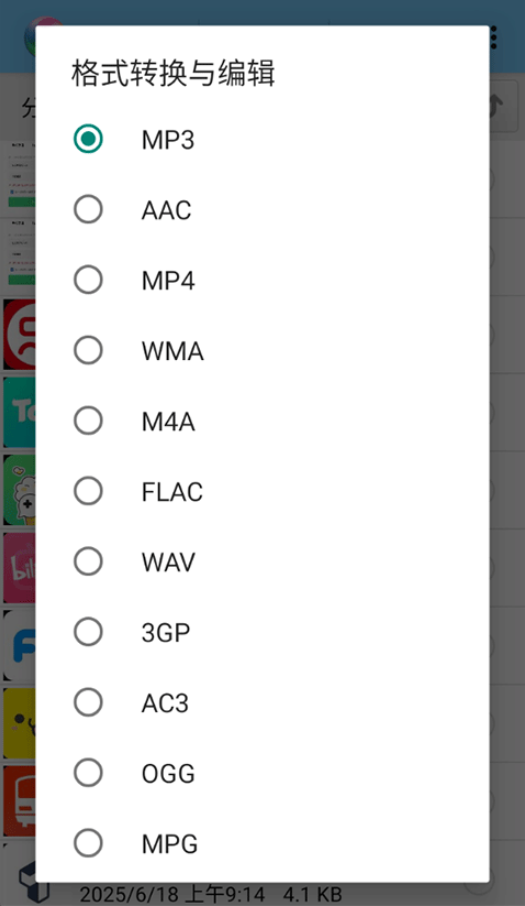
Task: Select AC3 radio button
Action: (88, 703)
